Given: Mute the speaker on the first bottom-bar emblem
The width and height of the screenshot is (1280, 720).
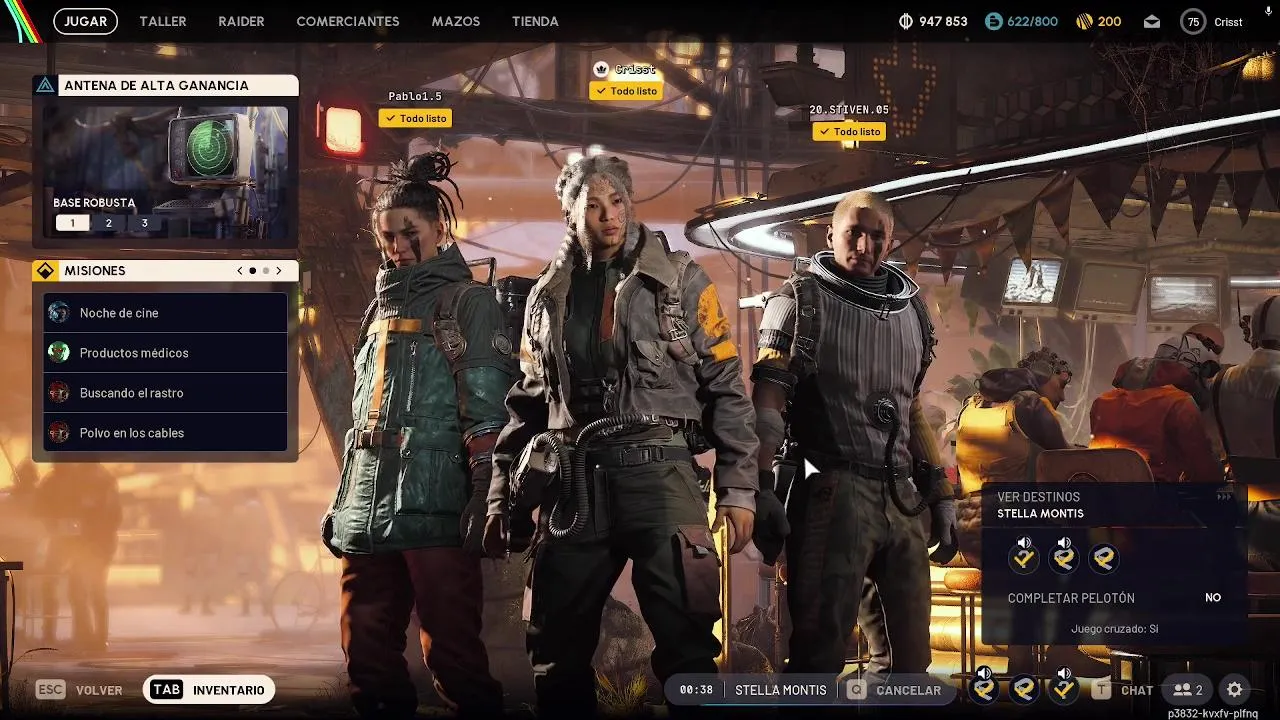Looking at the screenshot, I should coord(984,673).
